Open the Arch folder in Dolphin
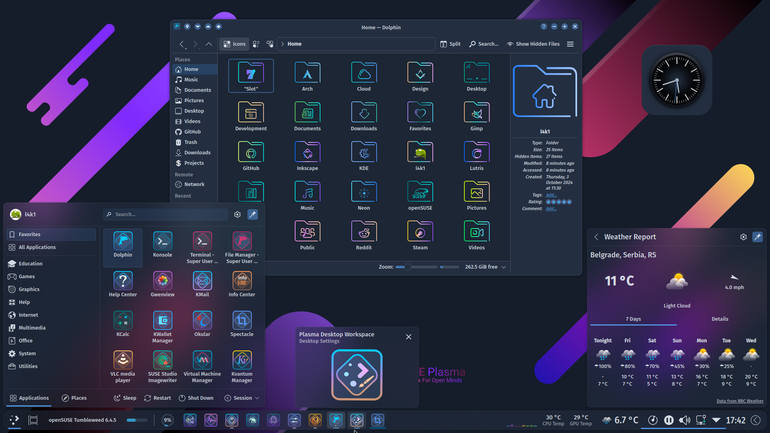Image resolution: width=770 pixels, height=433 pixels. (x=307, y=76)
